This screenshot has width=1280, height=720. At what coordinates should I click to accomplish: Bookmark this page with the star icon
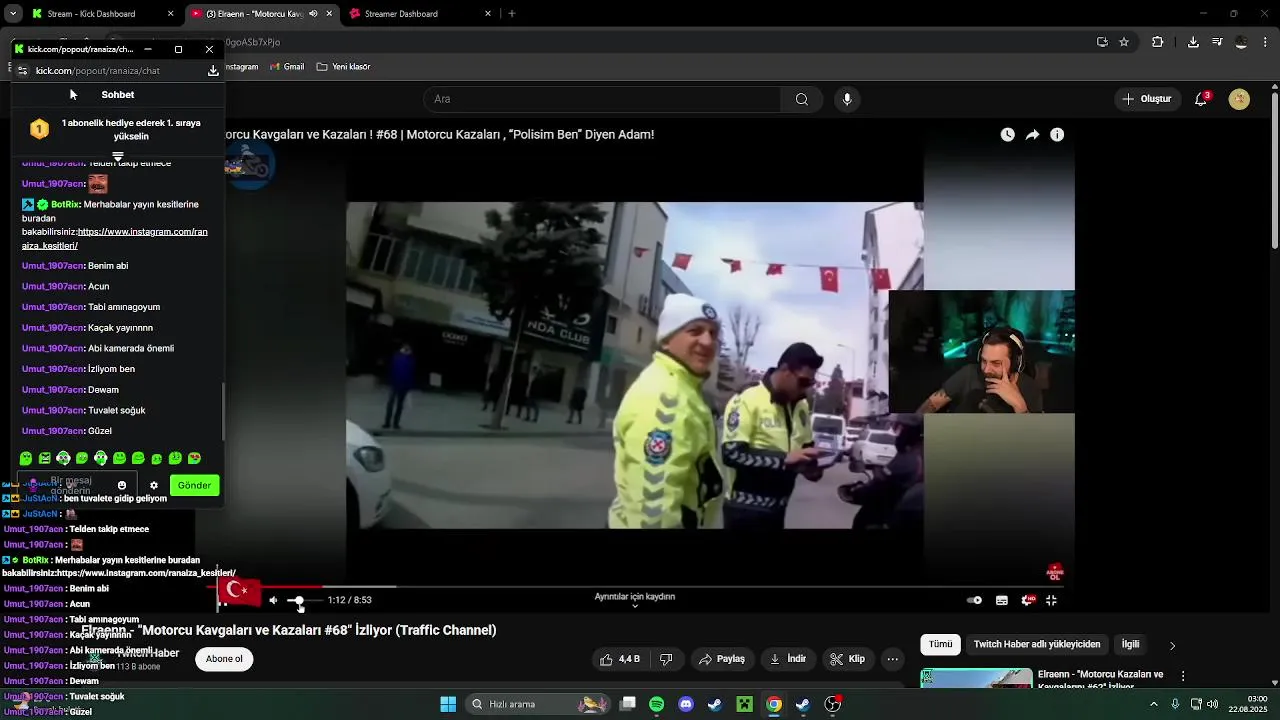(x=1124, y=42)
